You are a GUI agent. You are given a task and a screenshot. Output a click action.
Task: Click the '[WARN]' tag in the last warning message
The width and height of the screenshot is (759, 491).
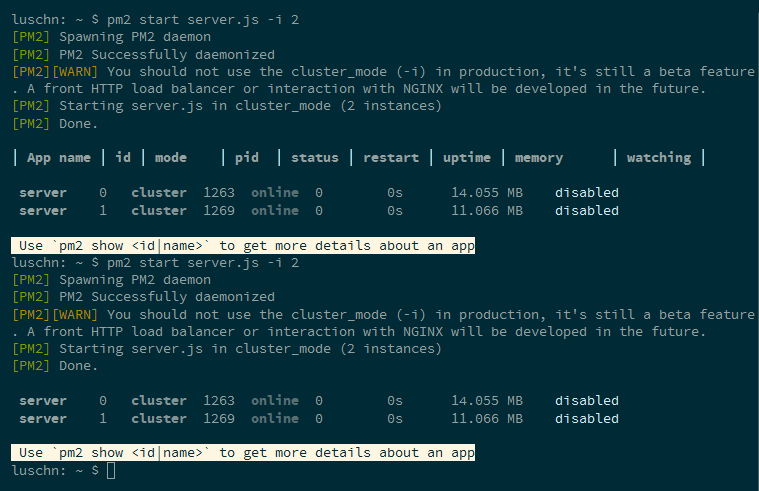(75, 315)
